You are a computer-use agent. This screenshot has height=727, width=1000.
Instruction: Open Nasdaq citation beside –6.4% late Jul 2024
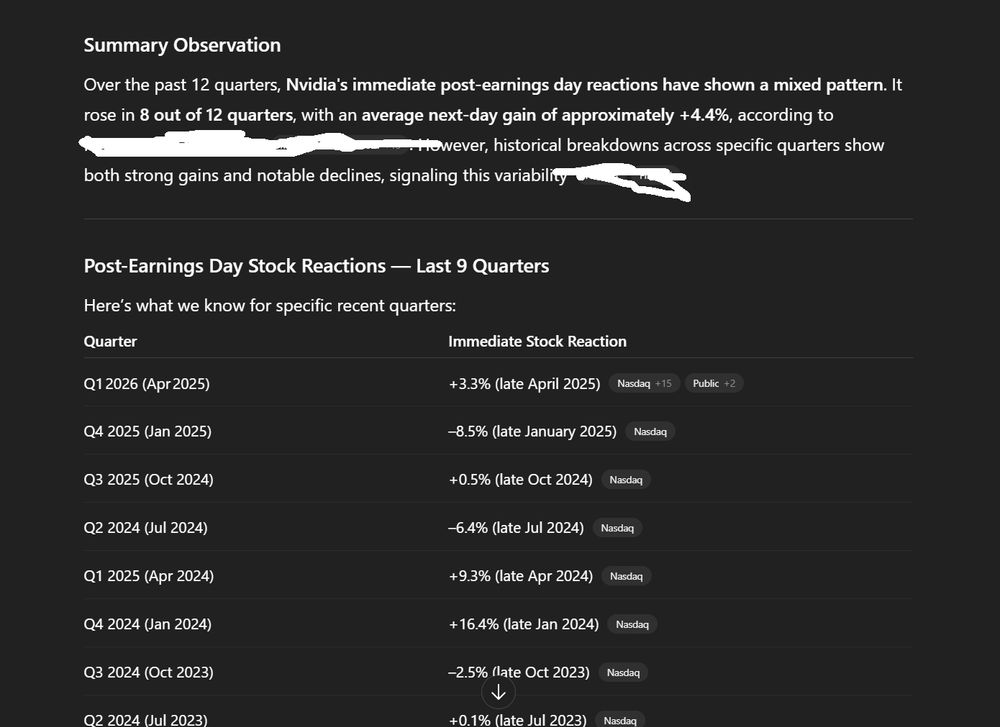617,528
